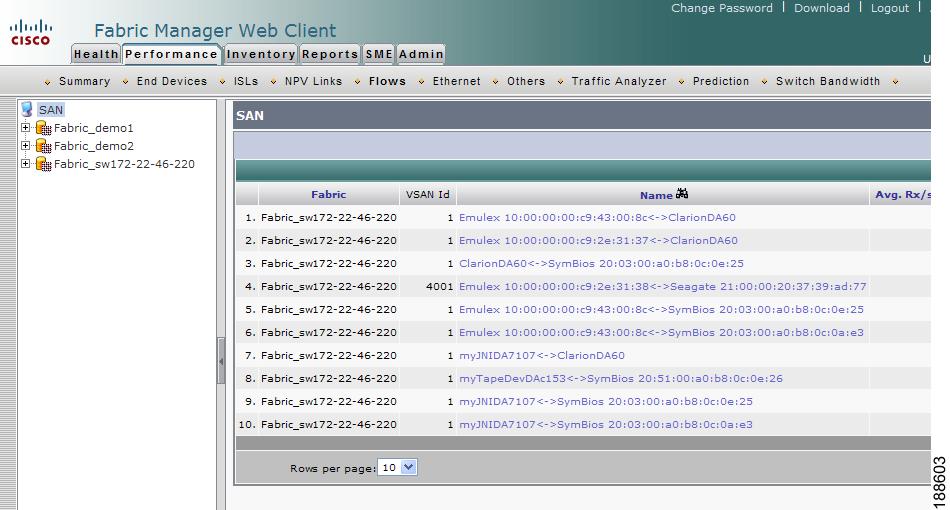
Task: Click the Download link
Action: (x=822, y=8)
